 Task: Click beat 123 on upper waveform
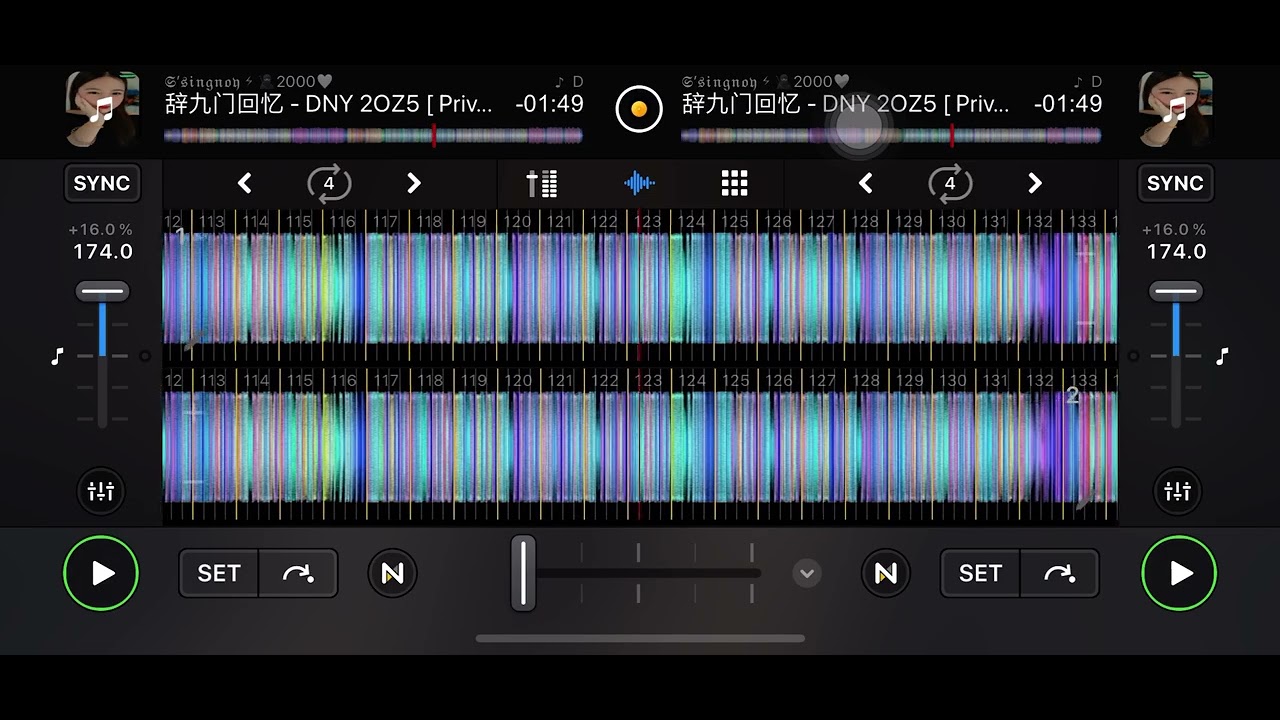pos(648,222)
